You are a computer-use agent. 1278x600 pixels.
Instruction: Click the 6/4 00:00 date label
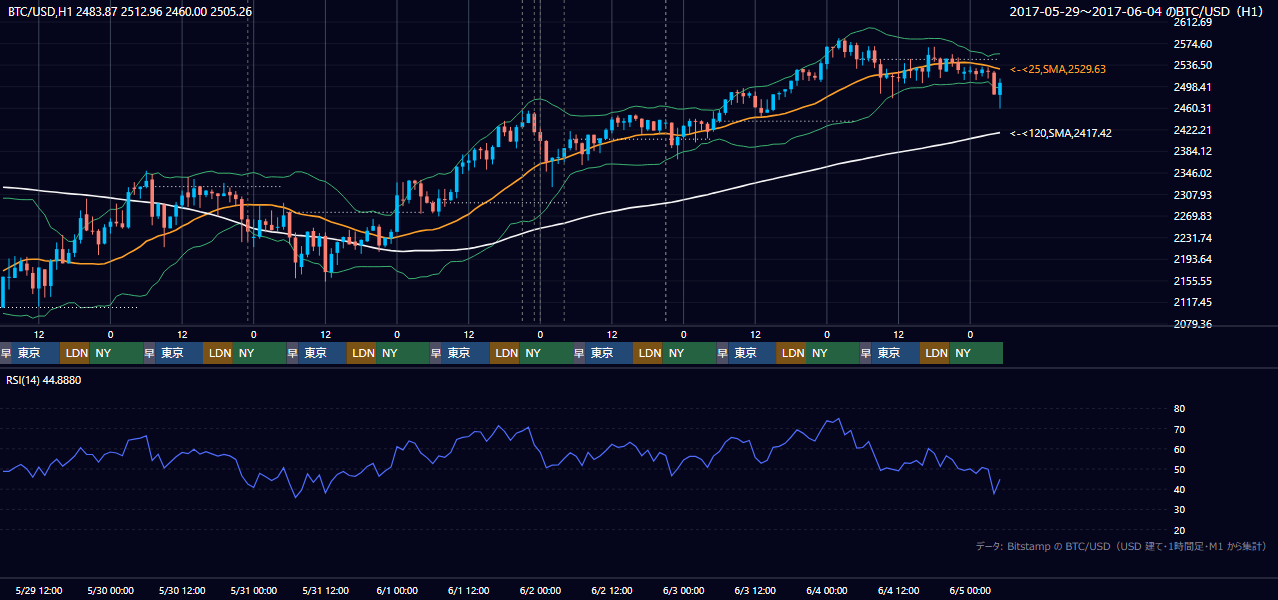(827, 590)
